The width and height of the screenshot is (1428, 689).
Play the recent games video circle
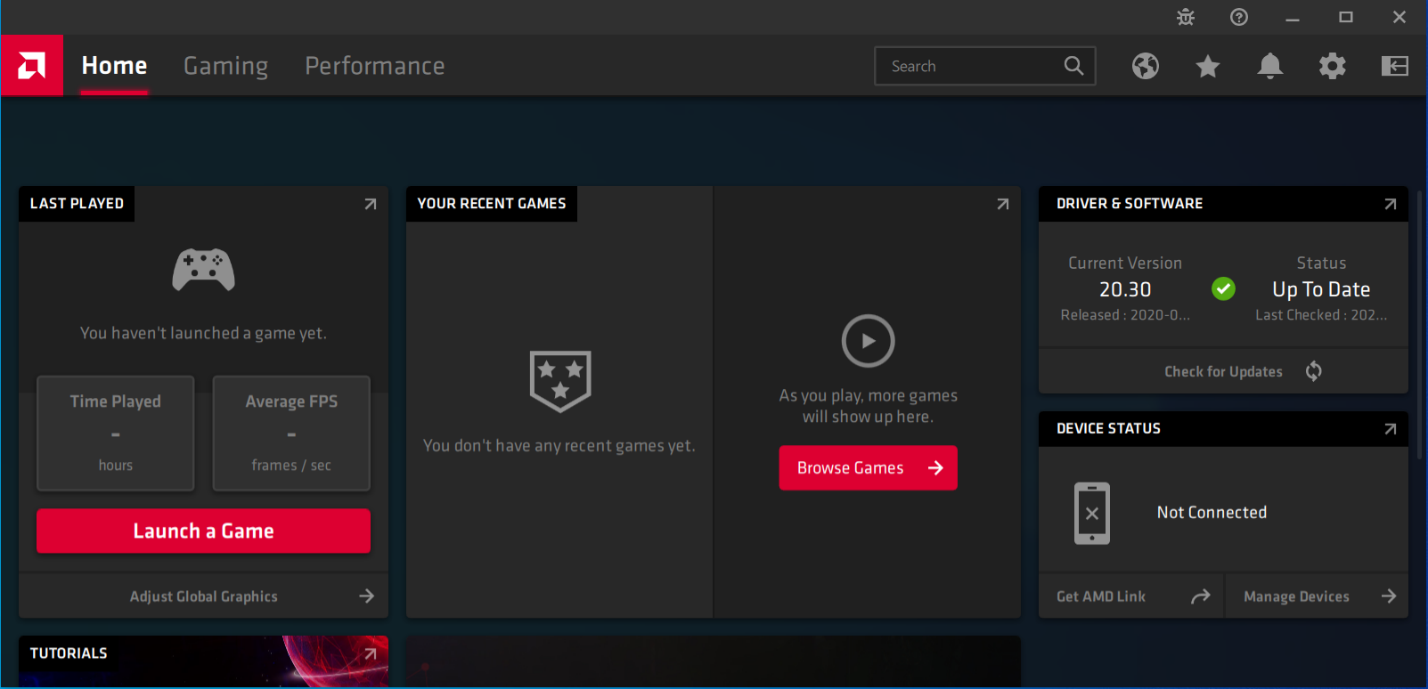(x=868, y=341)
